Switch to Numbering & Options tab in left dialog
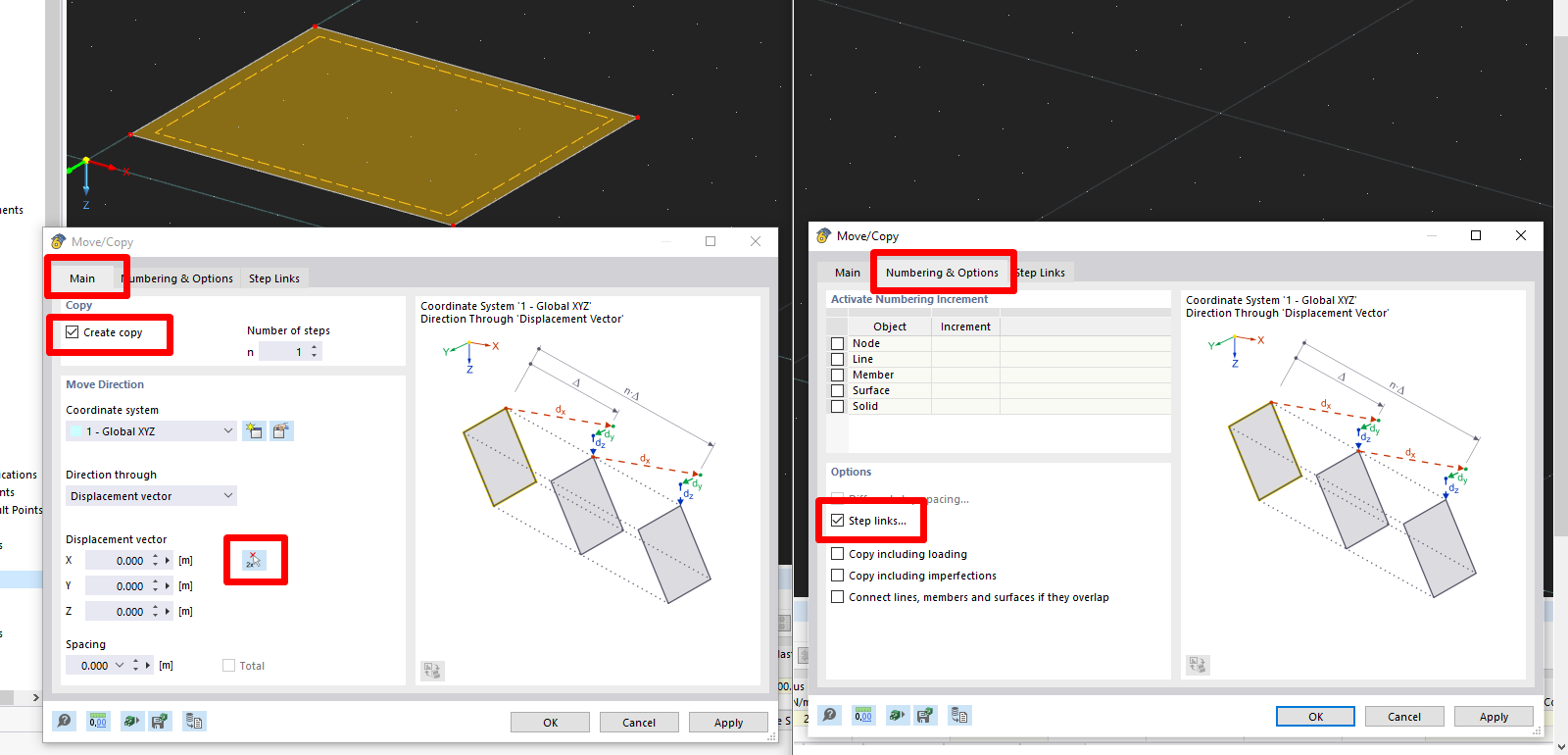 point(177,278)
